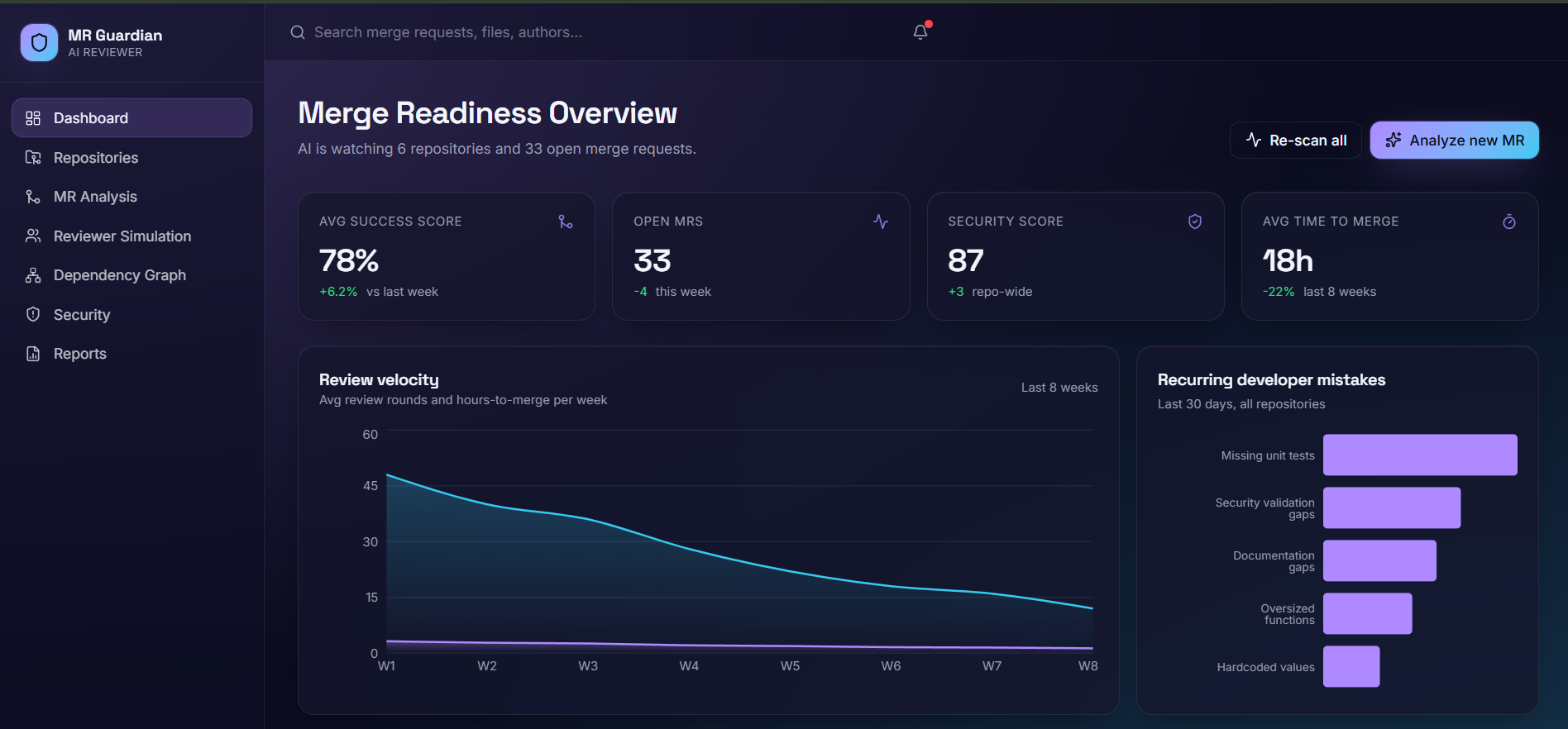Click the shield check icon on Security Score card
The image size is (1568, 729).
pos(1195,222)
